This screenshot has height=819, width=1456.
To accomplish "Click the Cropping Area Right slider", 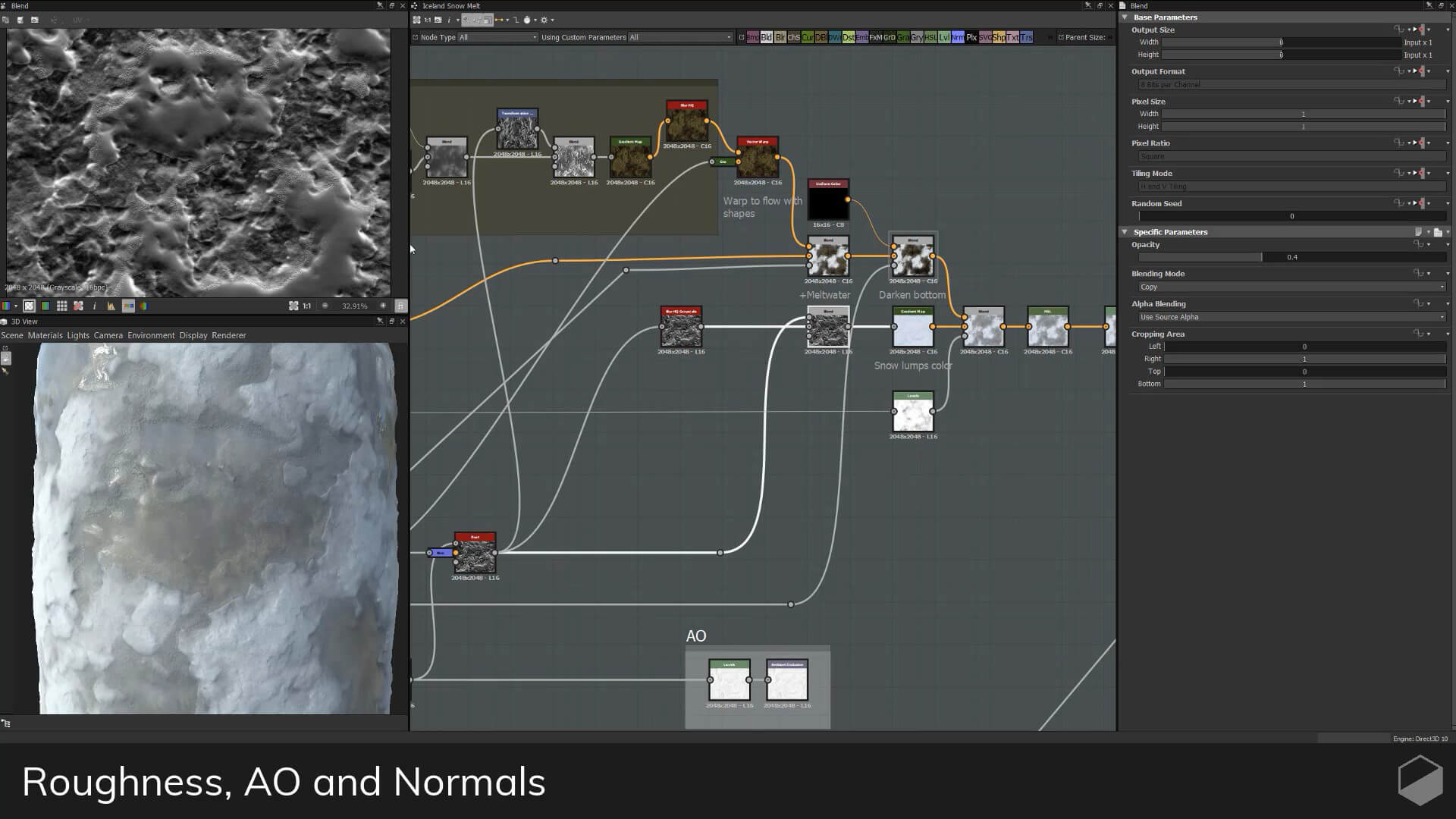I will pyautogui.click(x=1304, y=359).
